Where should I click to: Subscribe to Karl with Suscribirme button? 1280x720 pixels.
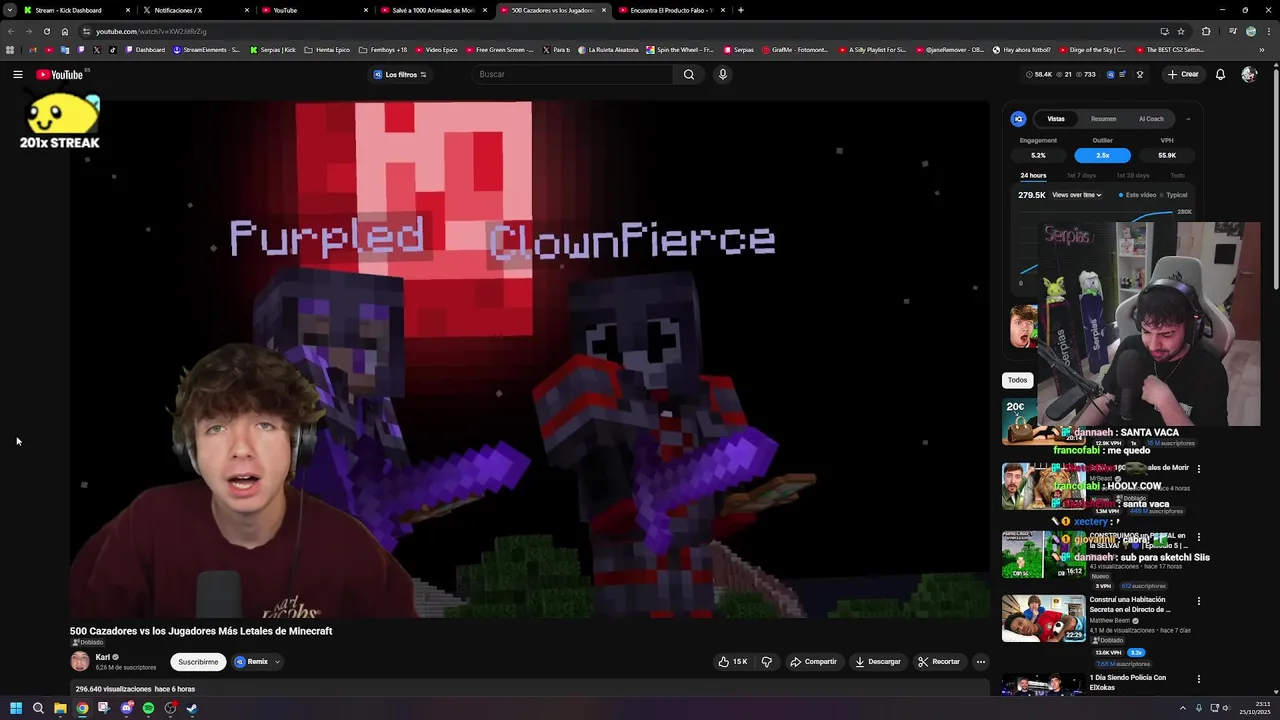tap(198, 662)
